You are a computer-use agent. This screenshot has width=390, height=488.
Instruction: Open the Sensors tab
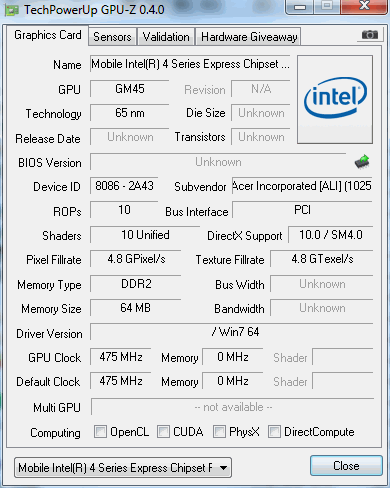coord(112,37)
